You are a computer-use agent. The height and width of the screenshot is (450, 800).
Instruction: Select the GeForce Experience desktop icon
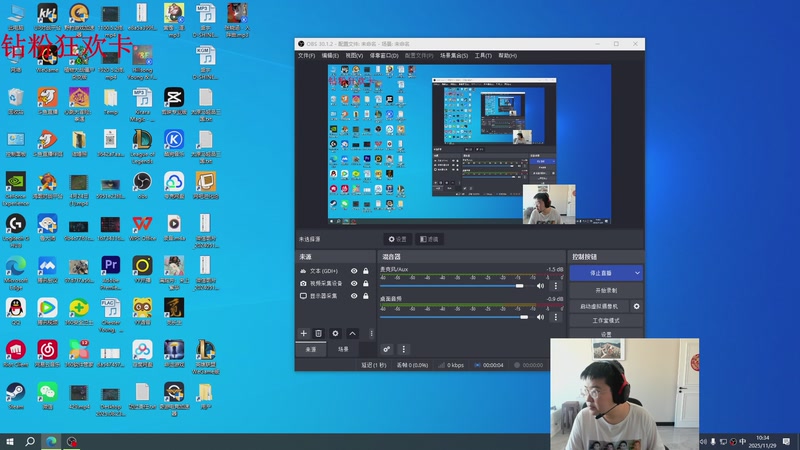[x=16, y=188]
